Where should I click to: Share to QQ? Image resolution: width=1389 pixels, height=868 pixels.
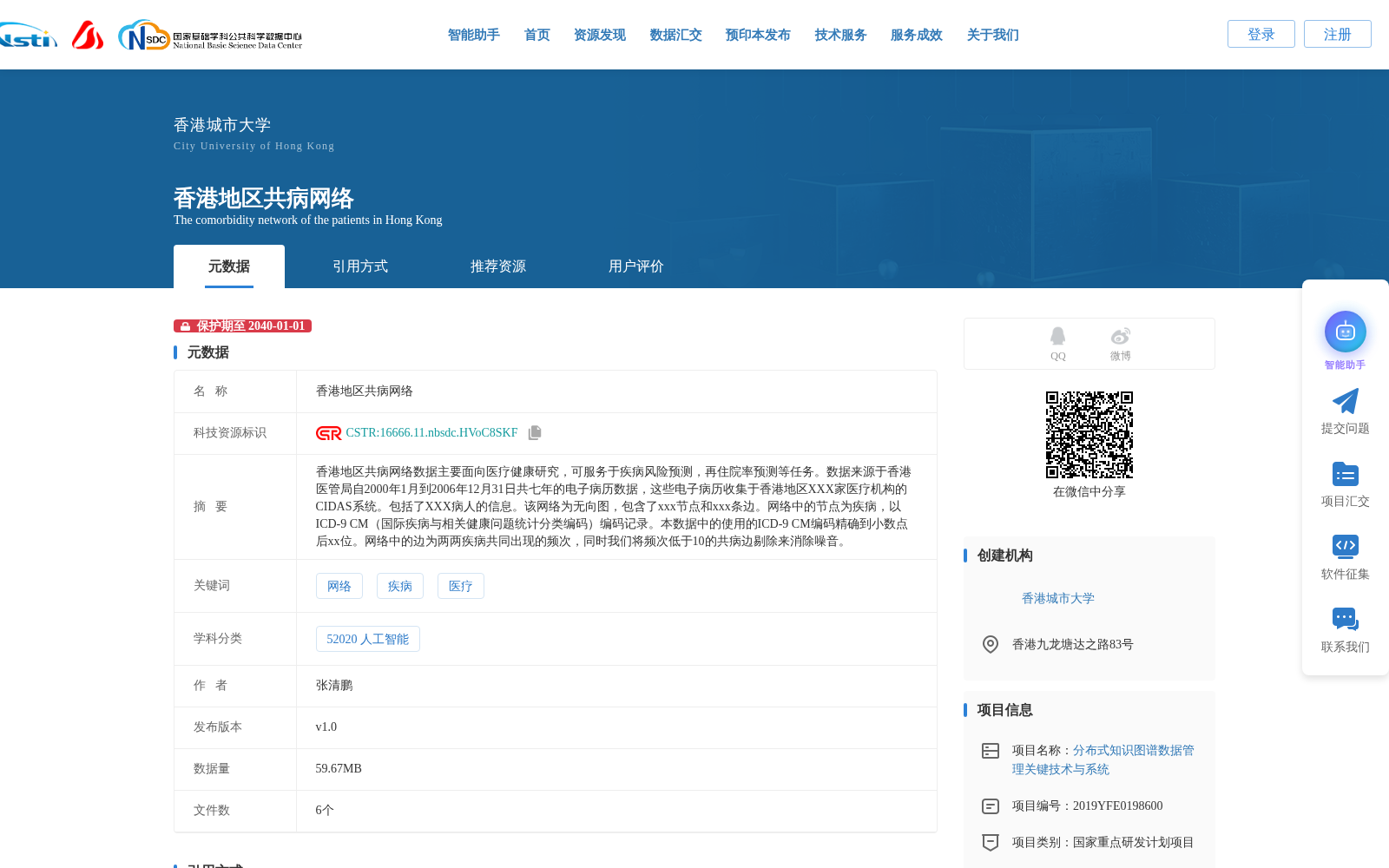[x=1057, y=344]
